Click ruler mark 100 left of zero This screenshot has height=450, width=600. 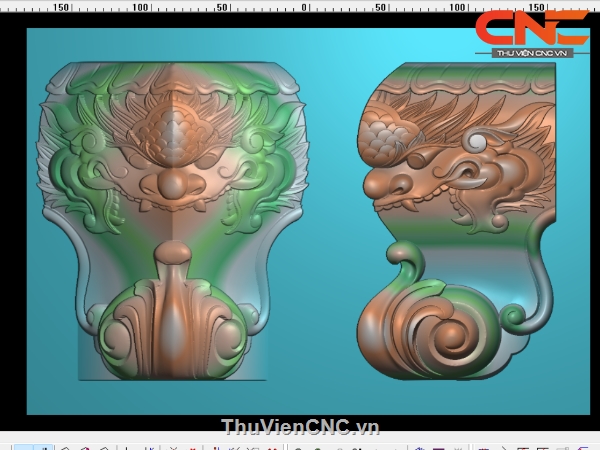140,7
